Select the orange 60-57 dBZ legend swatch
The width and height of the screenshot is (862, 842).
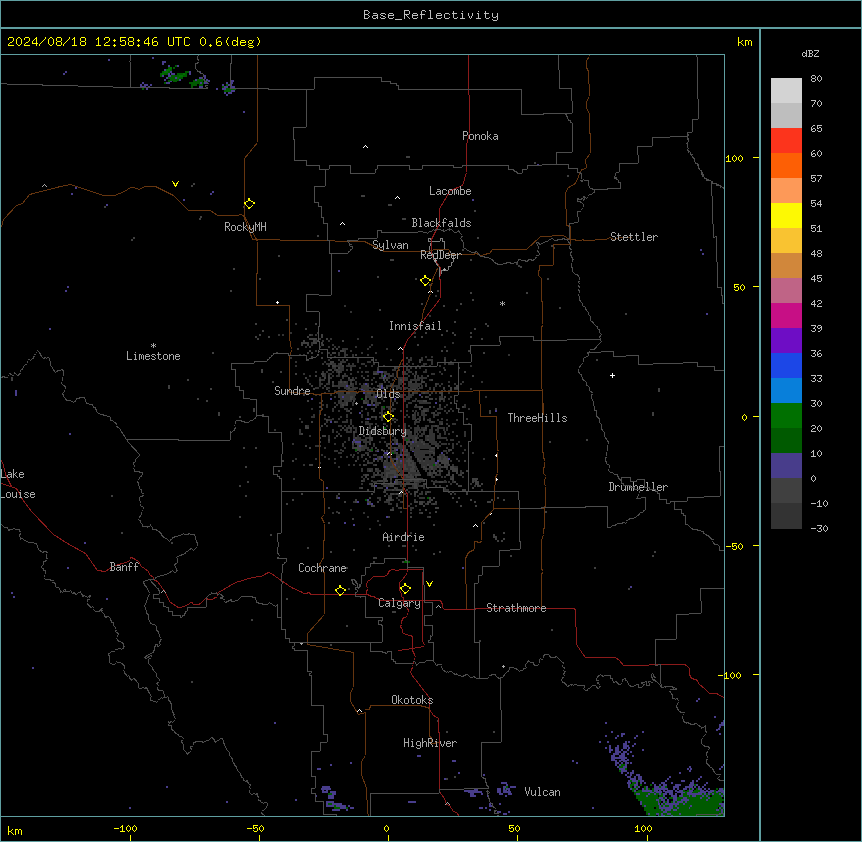tap(786, 166)
